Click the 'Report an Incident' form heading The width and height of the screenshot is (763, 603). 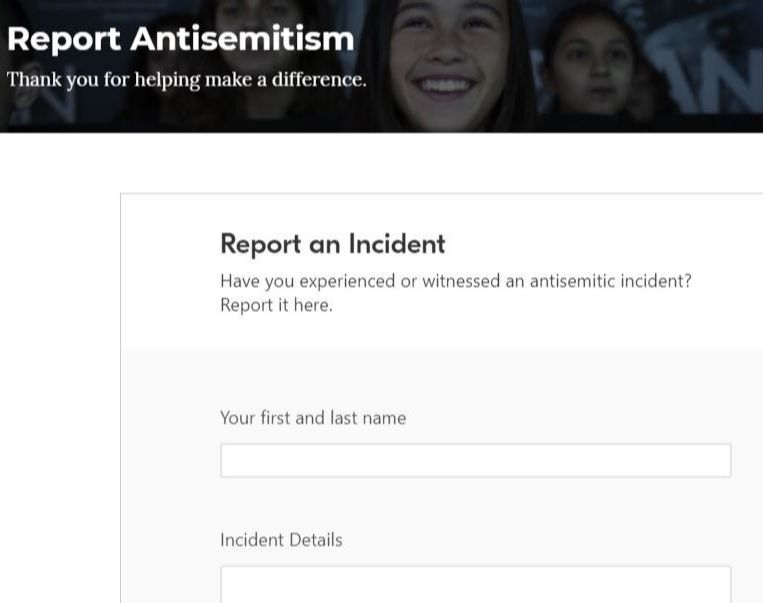pyautogui.click(x=333, y=244)
